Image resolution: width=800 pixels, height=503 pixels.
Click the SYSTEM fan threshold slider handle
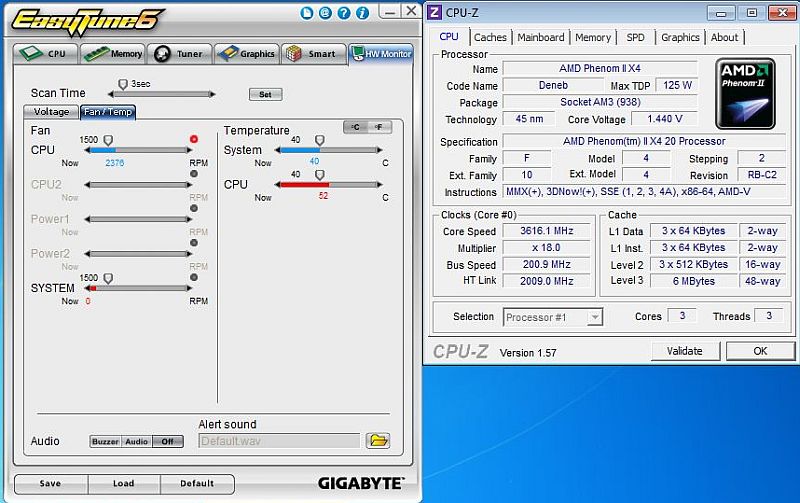[x=108, y=278]
